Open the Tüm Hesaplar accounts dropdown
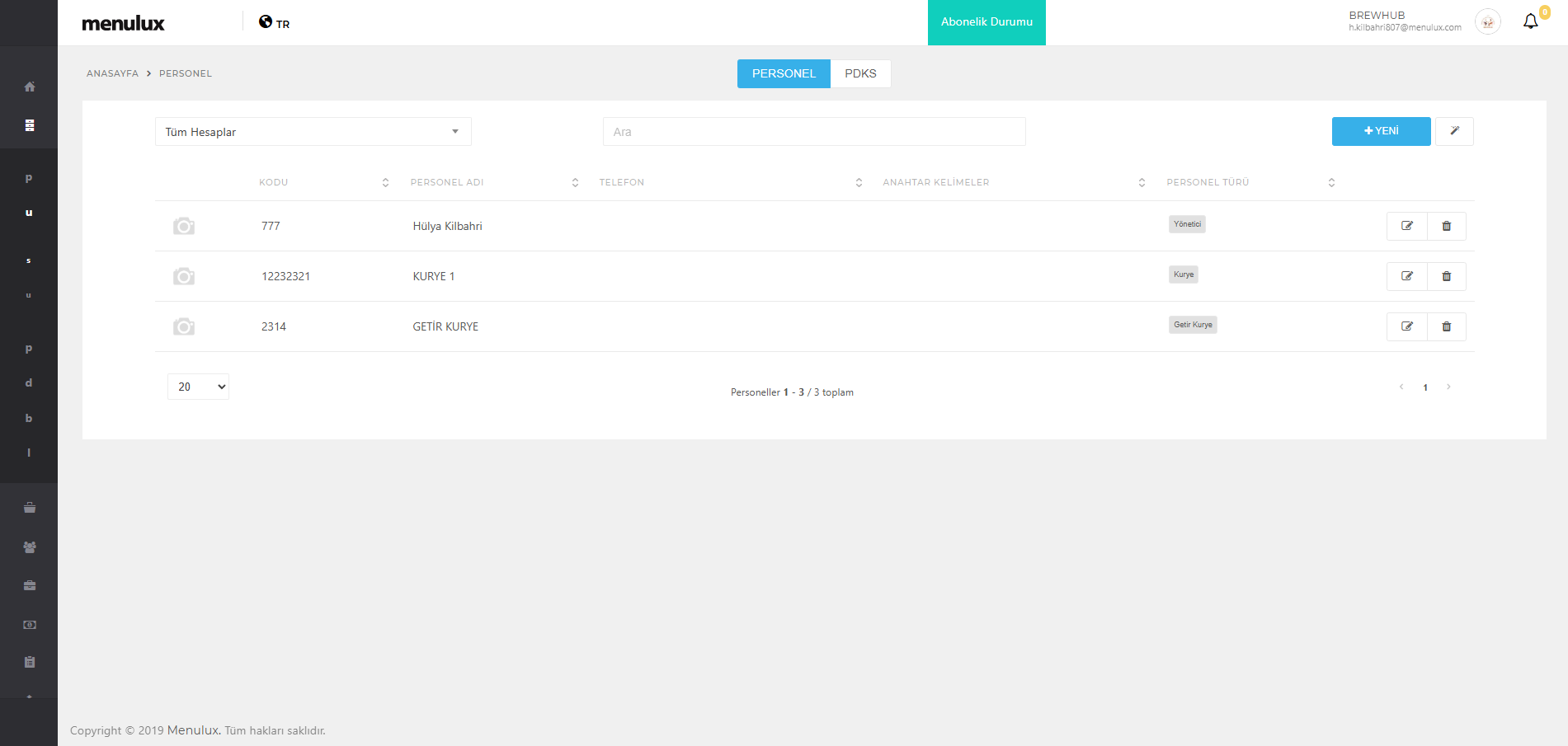The height and width of the screenshot is (746, 1568). (x=313, y=132)
